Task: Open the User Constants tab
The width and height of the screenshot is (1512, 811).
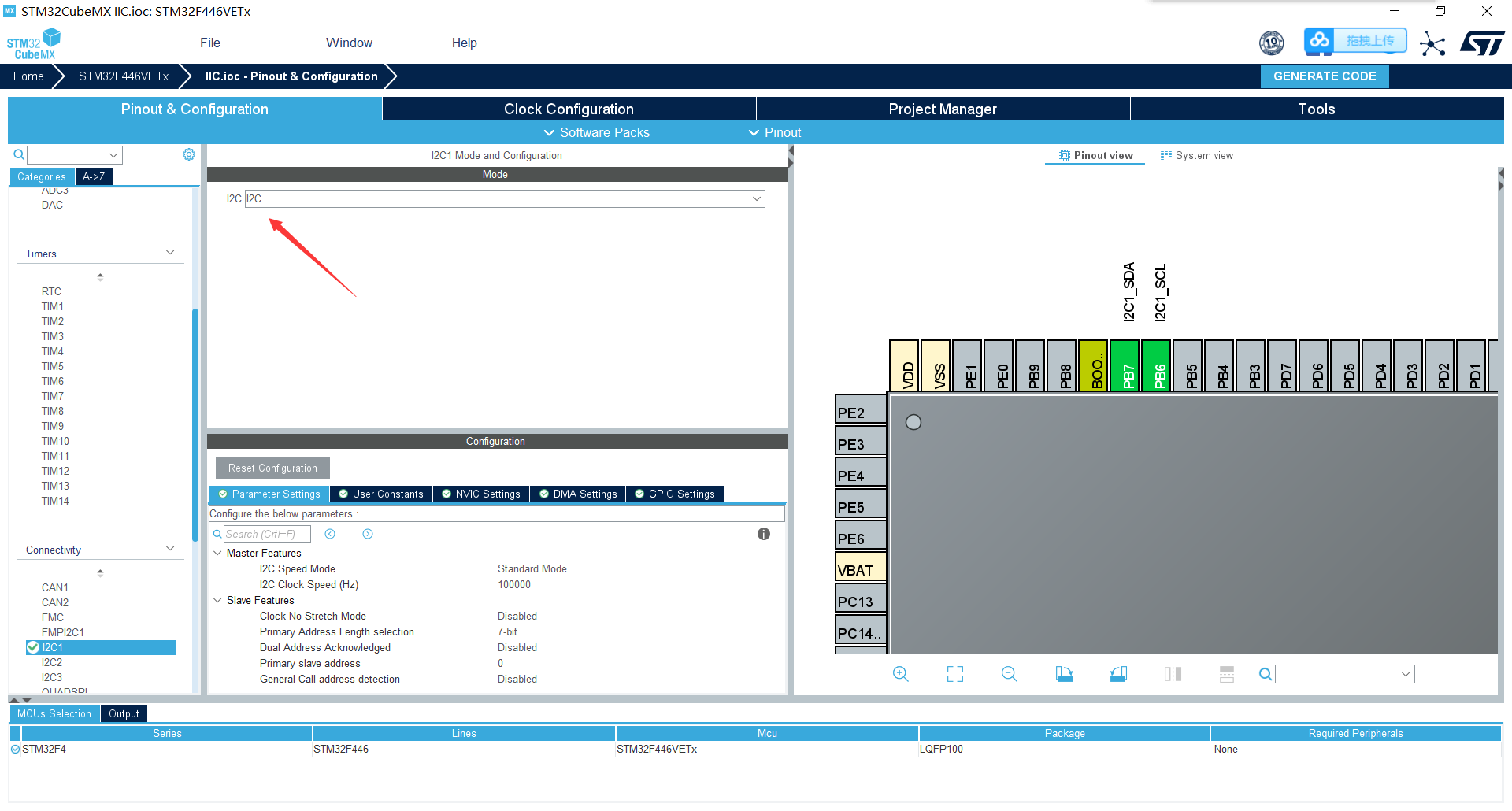Action: pos(381,494)
